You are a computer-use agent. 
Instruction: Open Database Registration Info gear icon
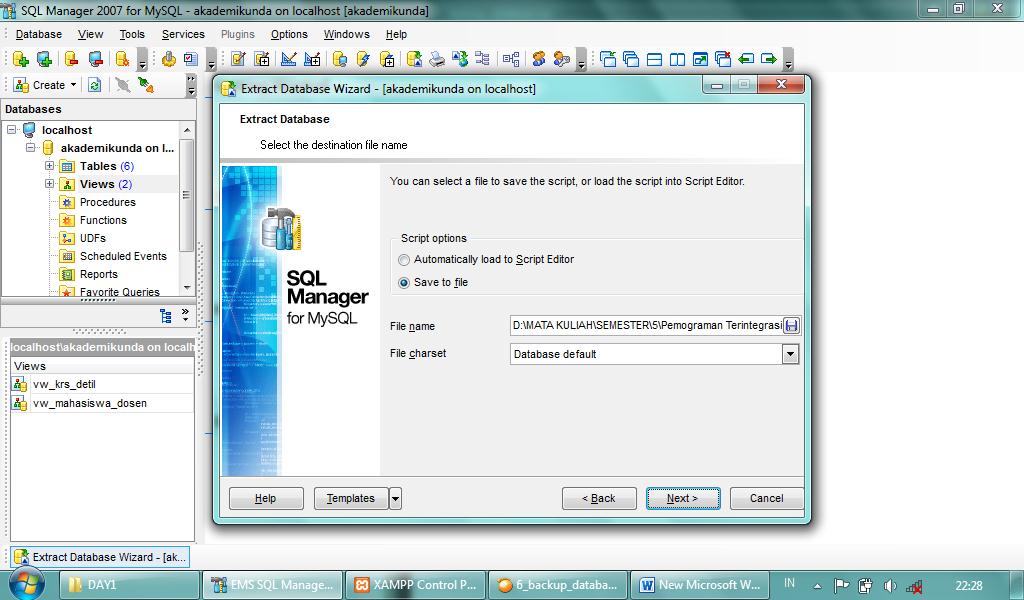[122, 59]
